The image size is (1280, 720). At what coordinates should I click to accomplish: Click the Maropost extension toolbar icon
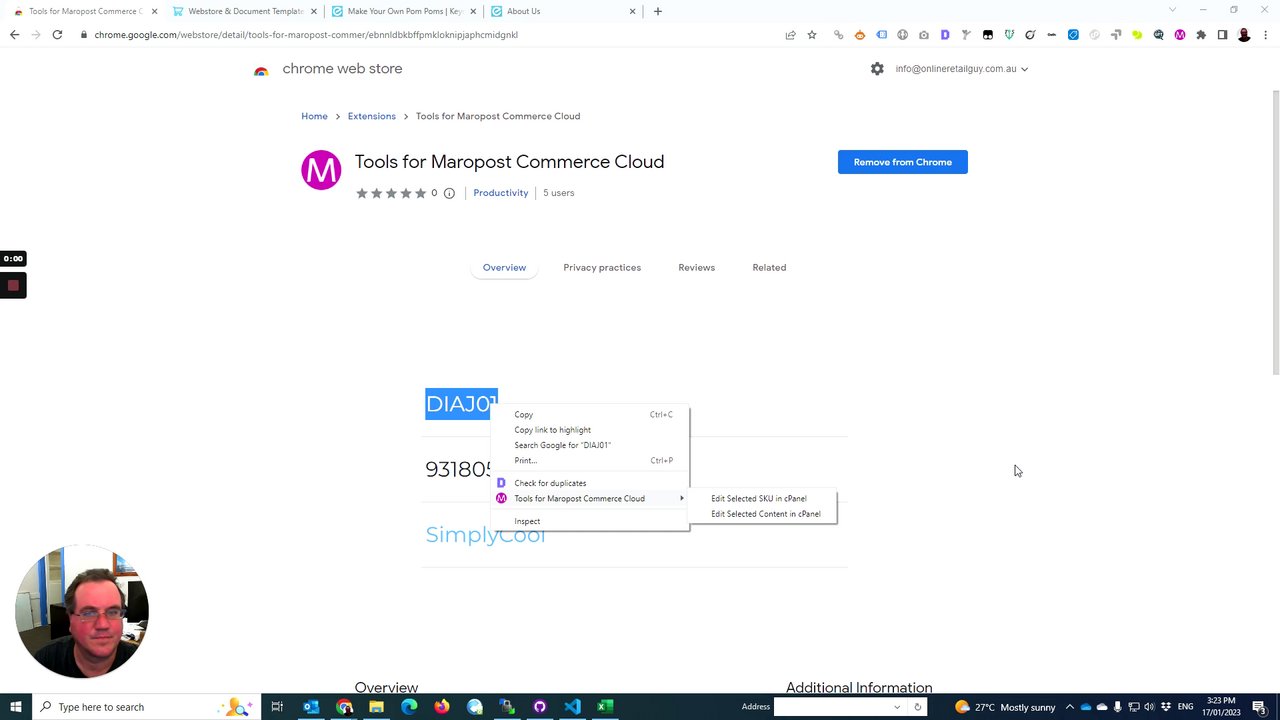pyautogui.click(x=1180, y=35)
